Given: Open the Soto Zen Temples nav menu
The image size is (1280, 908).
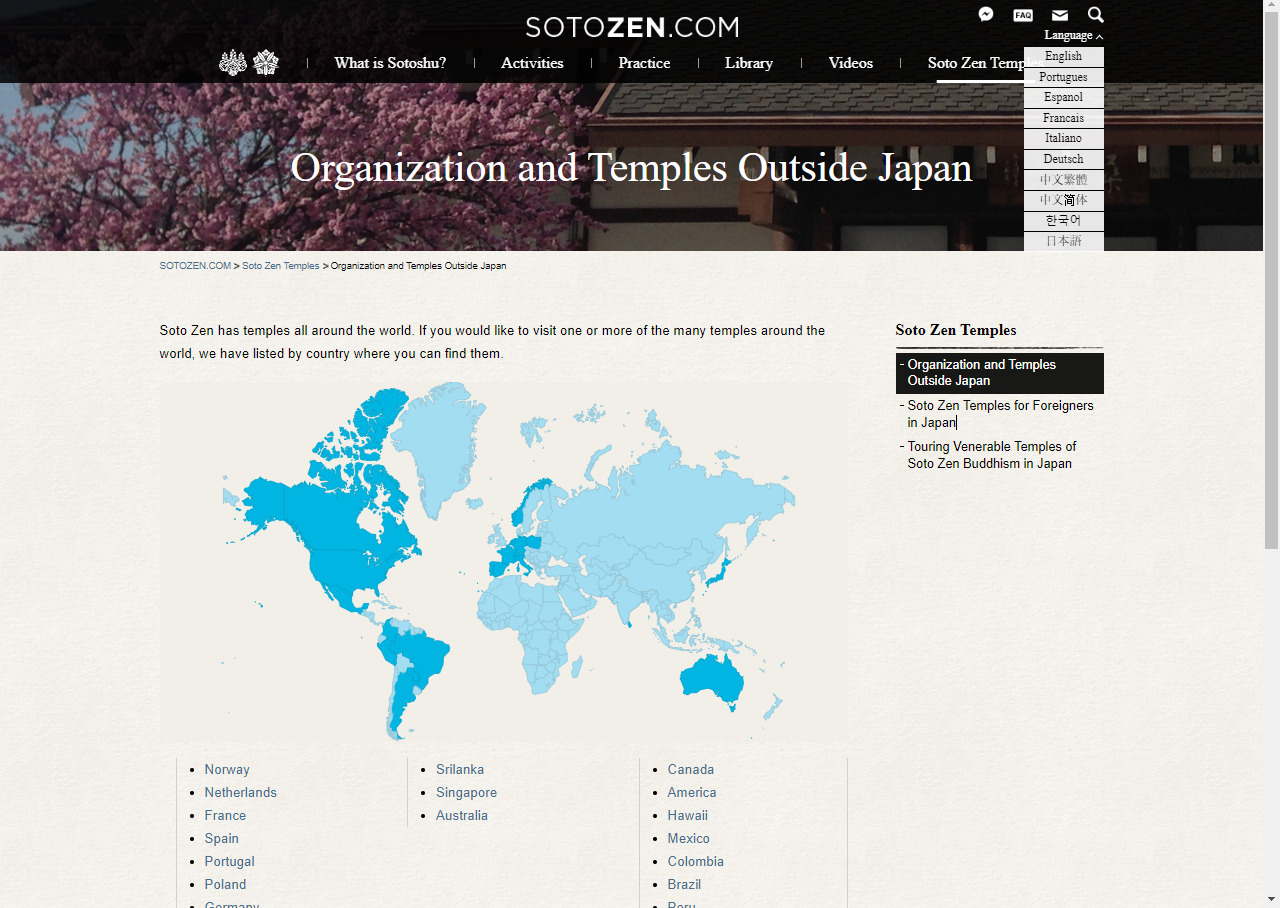Looking at the screenshot, I should (x=976, y=63).
